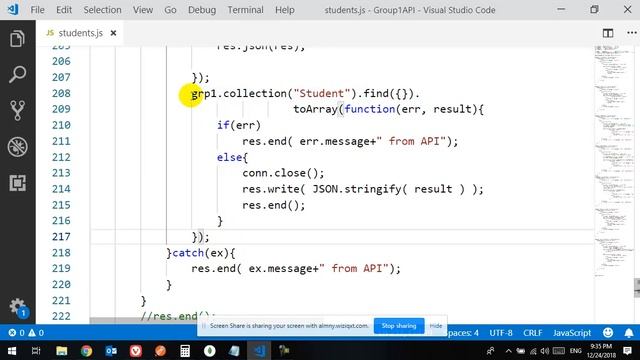Open the Debug view in activity bar
This screenshot has width=640, height=360.
pyautogui.click(x=17, y=147)
